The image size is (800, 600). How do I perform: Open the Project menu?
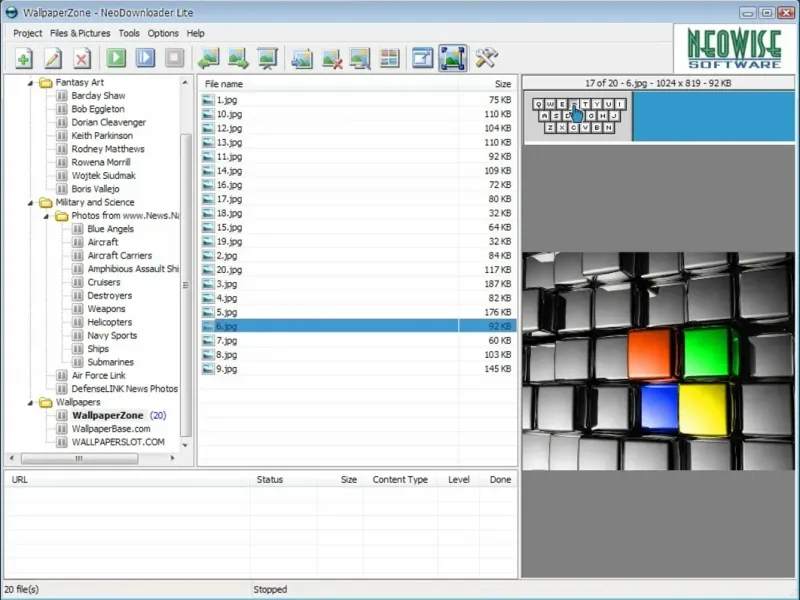28,33
